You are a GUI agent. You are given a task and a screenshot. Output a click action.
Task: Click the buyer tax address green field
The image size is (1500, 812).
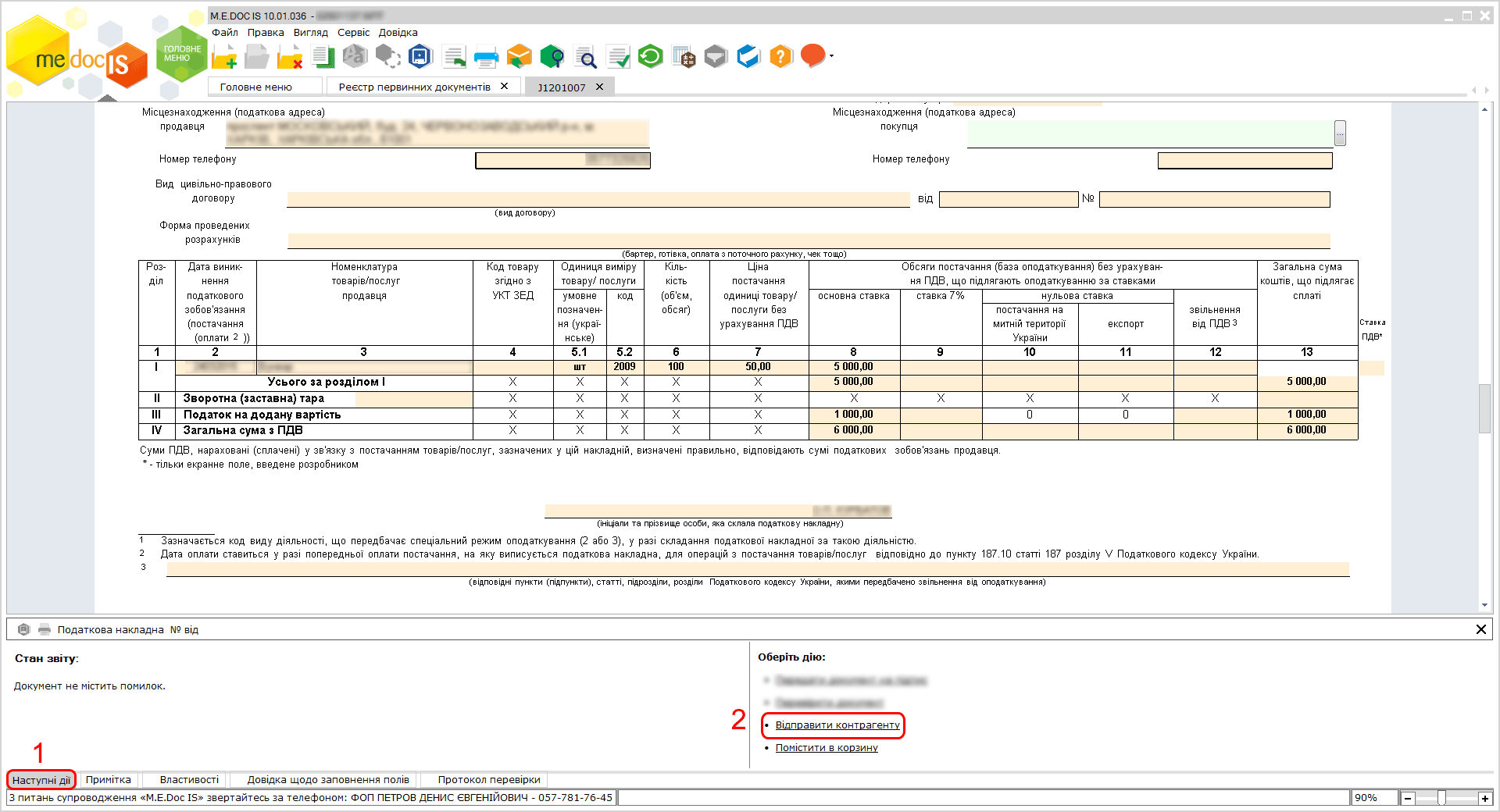point(1150,134)
